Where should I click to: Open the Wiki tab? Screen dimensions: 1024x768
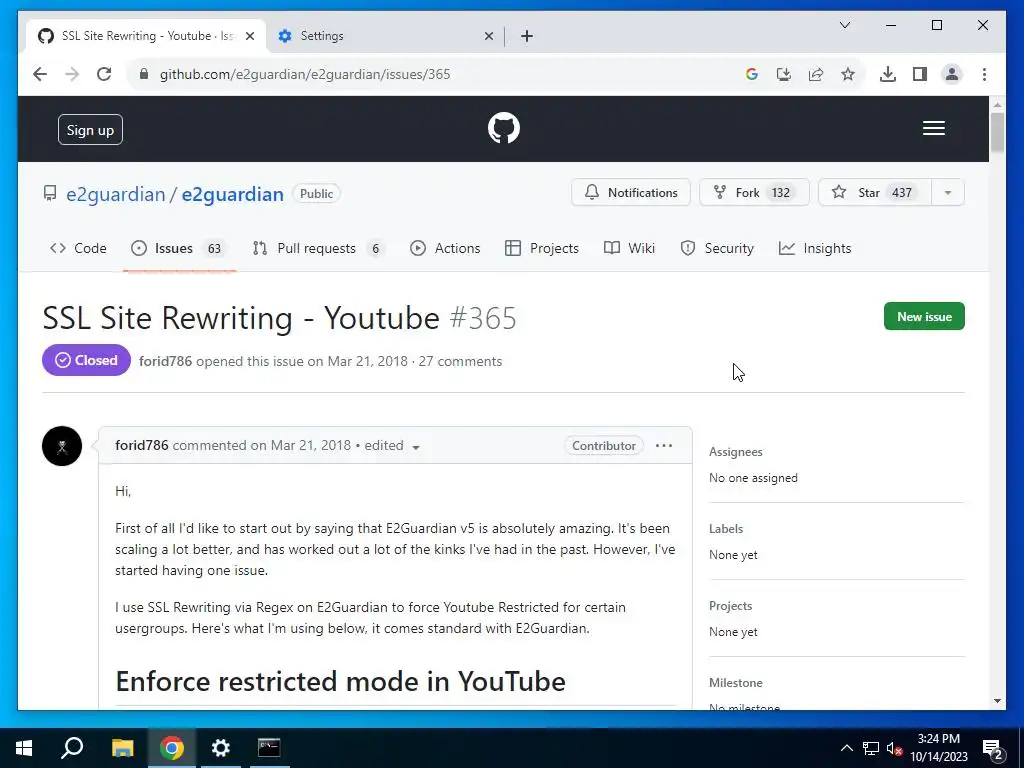click(x=630, y=248)
